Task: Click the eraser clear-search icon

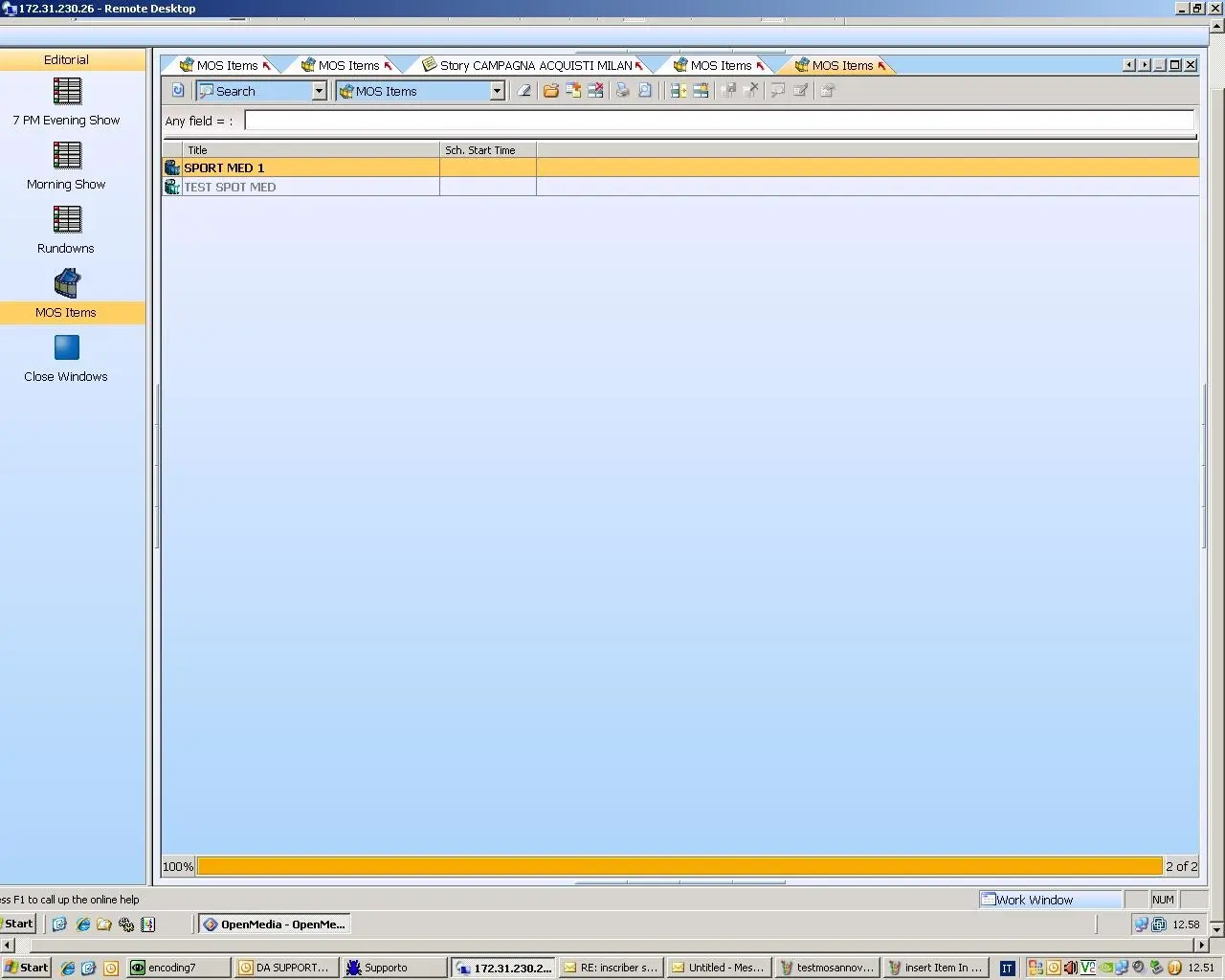Action: coord(523,91)
